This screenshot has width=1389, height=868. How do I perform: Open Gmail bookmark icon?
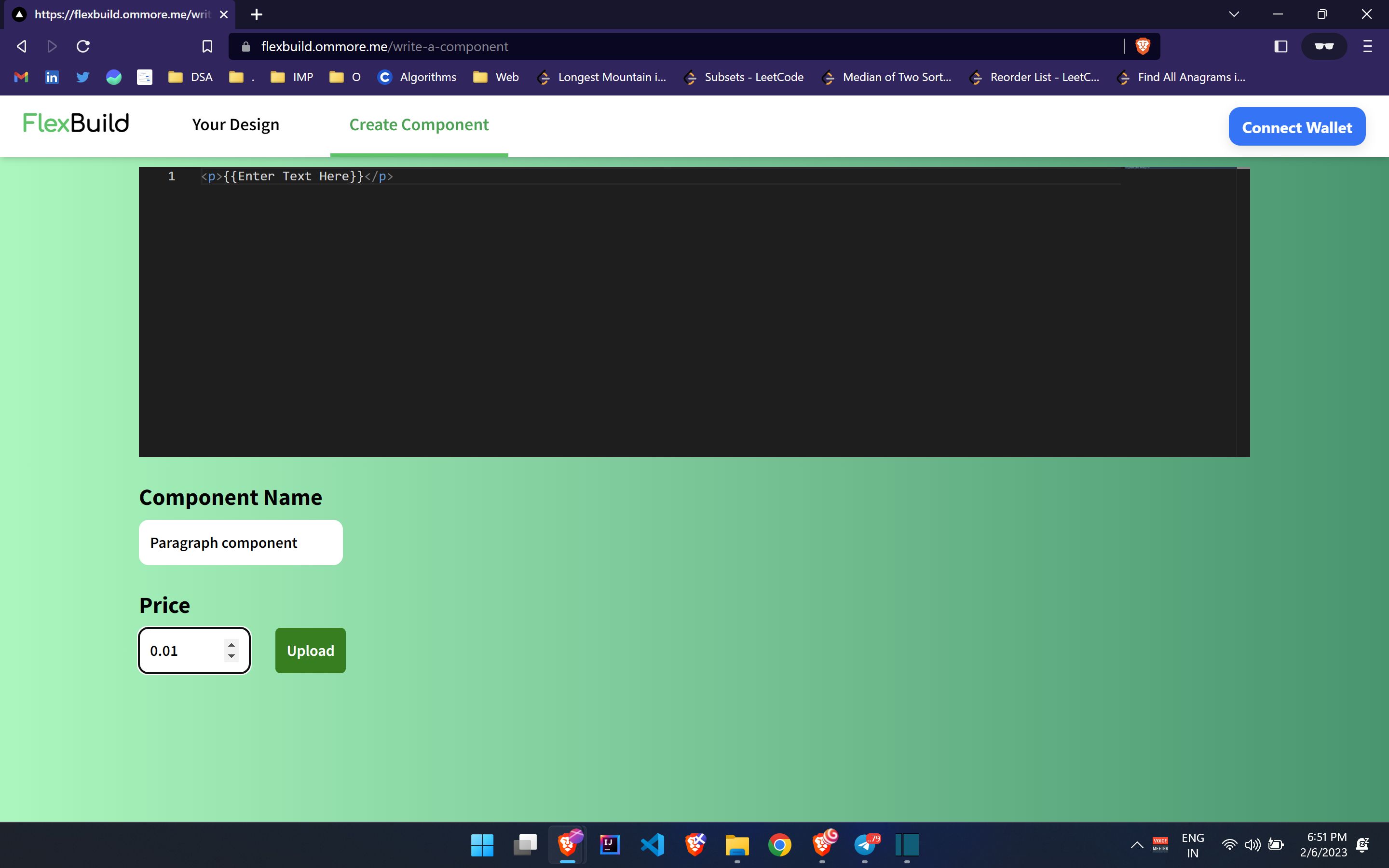pyautogui.click(x=21, y=77)
